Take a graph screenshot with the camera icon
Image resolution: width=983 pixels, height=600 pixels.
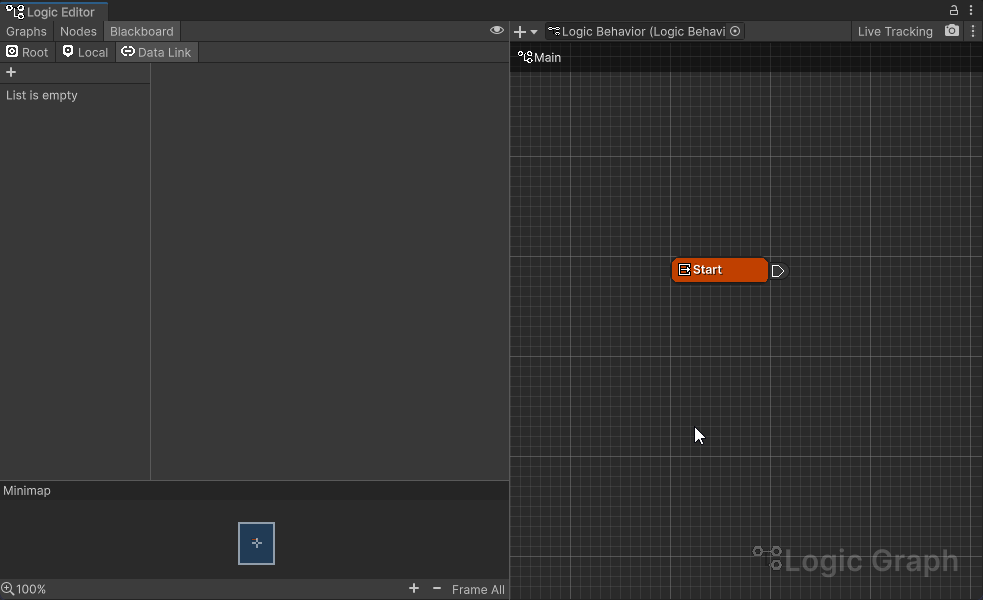click(x=952, y=31)
